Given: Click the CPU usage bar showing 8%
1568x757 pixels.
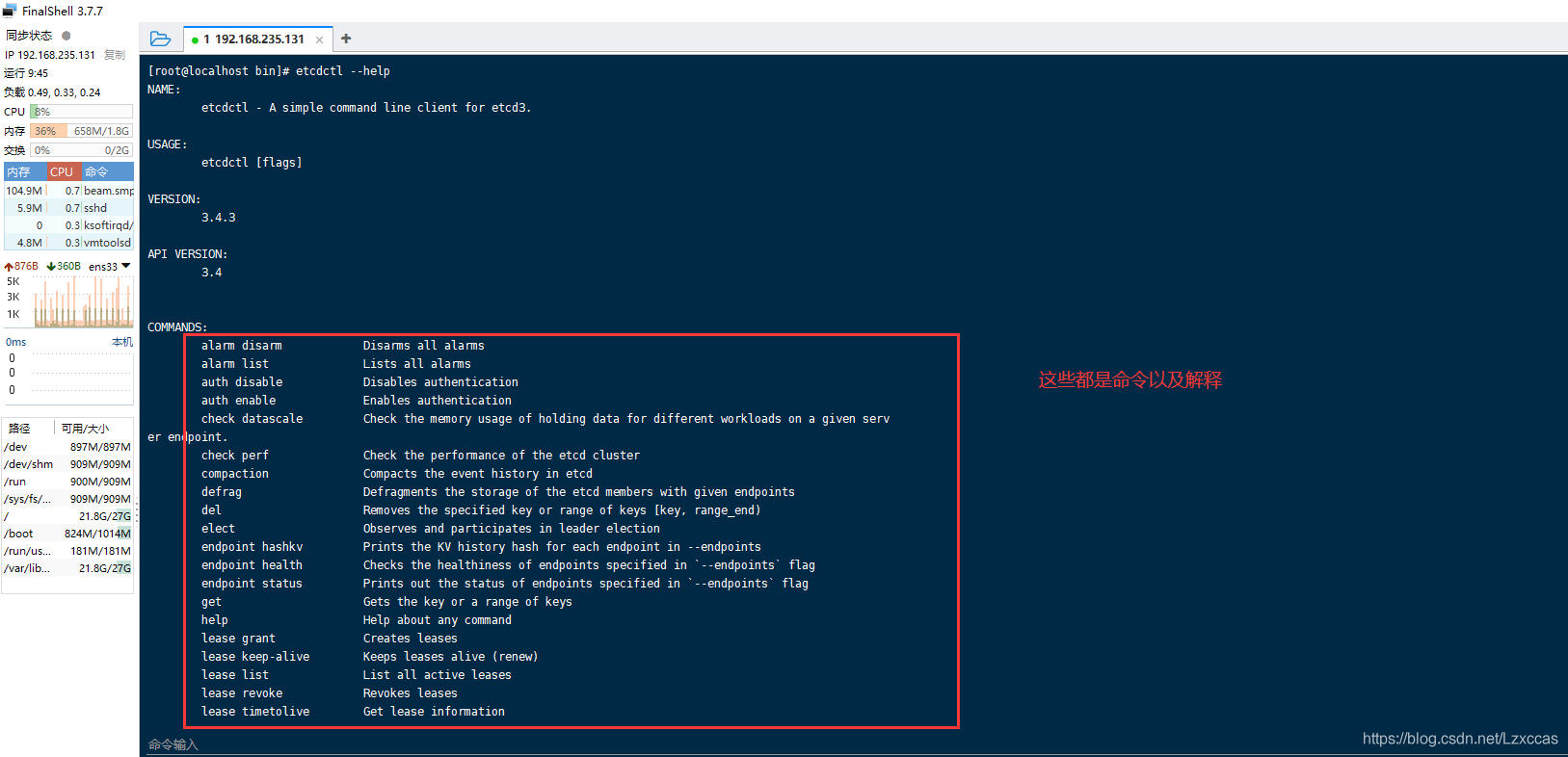Looking at the screenshot, I should [x=81, y=112].
